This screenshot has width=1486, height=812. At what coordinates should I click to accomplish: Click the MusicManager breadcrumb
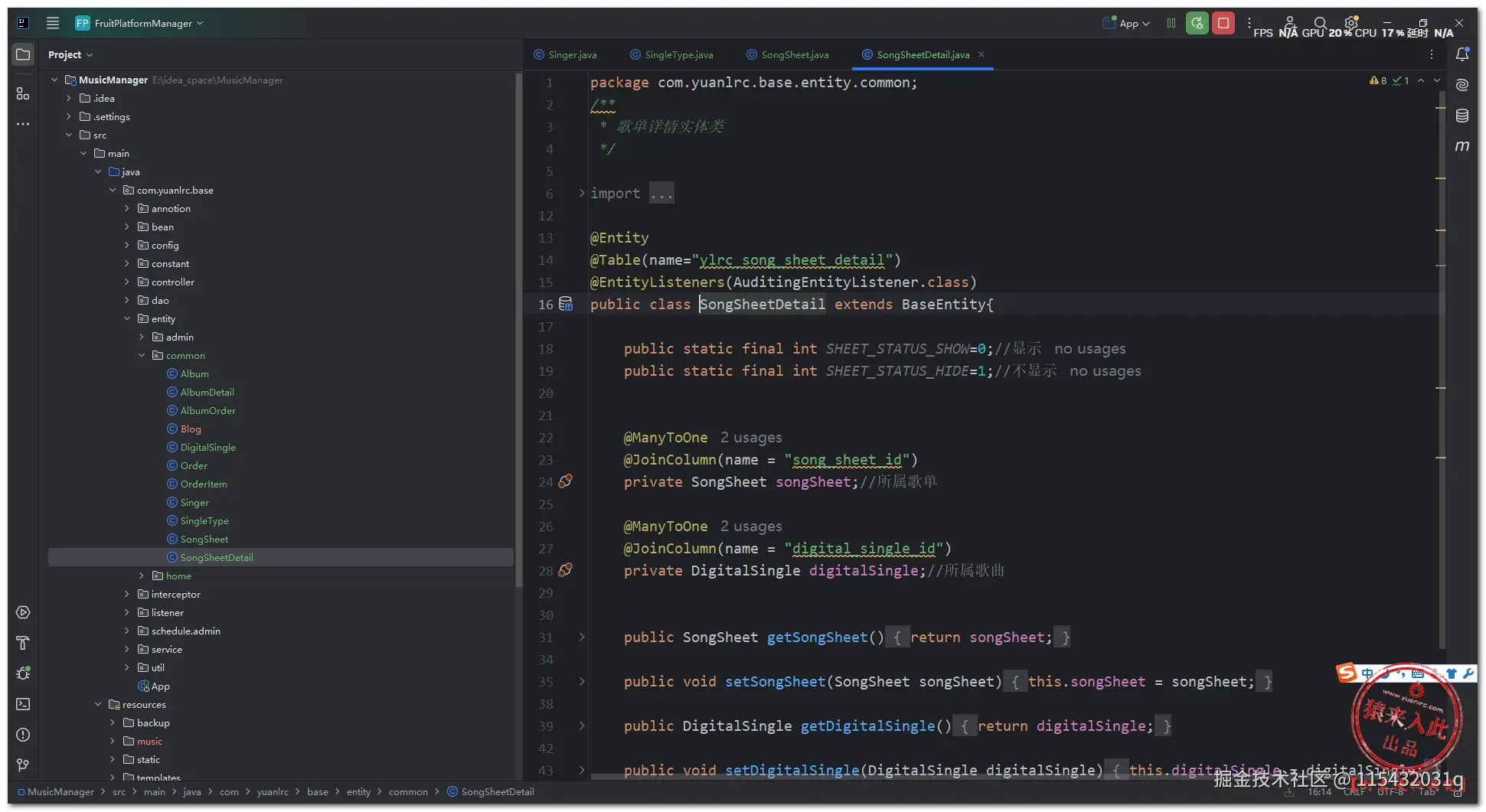click(55, 792)
